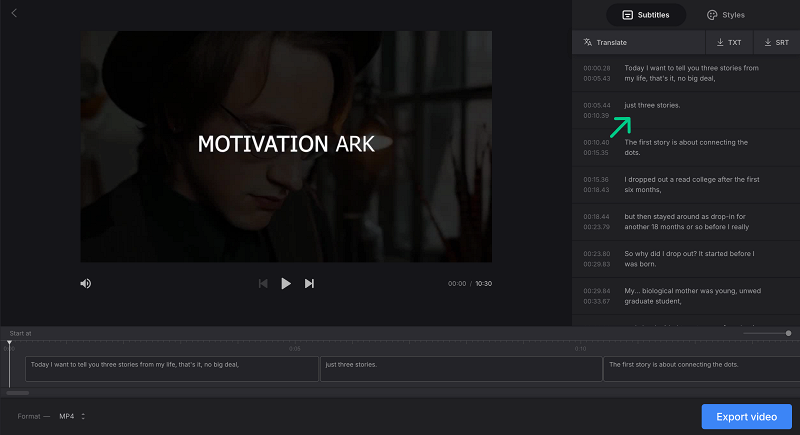Click start timestamp 00:18.44

[596, 217]
